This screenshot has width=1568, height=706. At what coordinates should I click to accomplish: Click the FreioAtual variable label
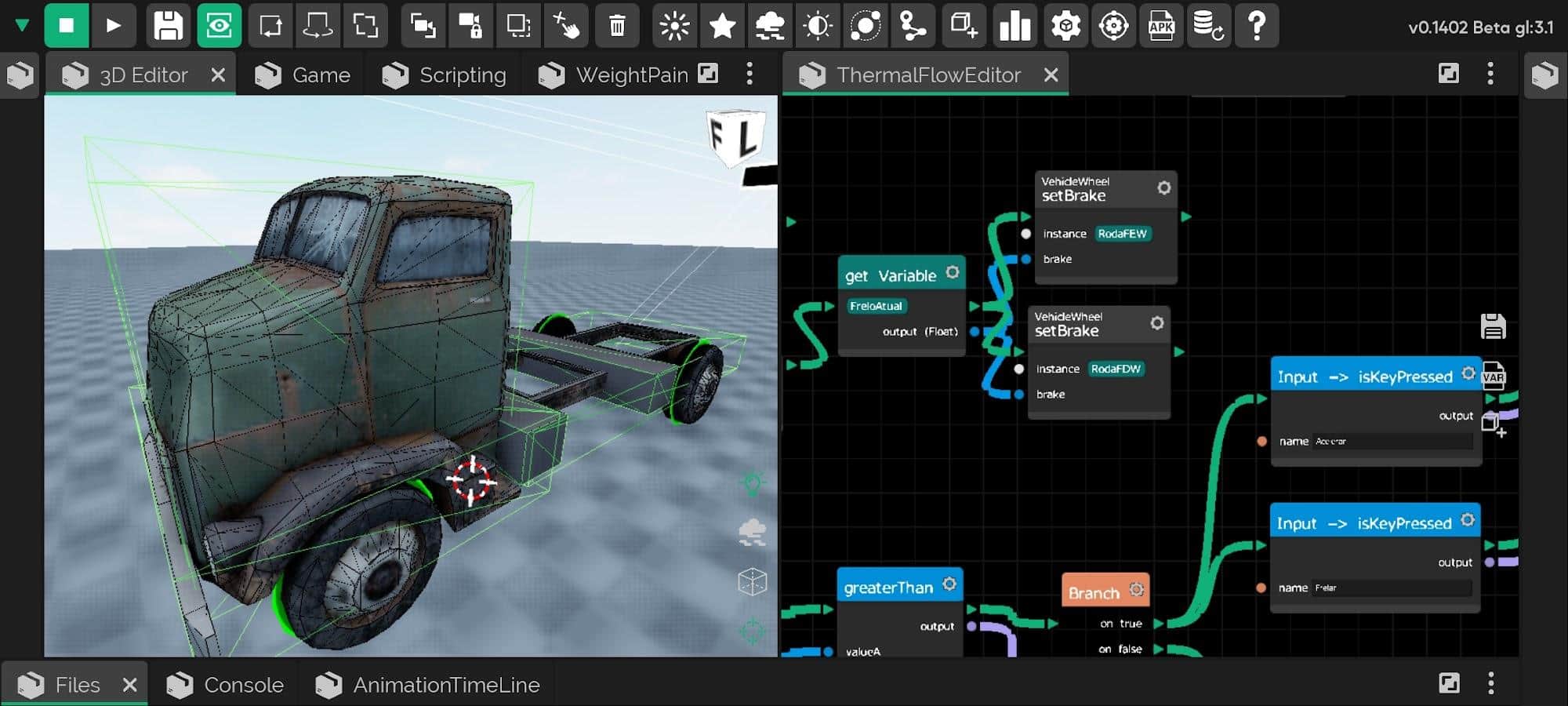click(x=876, y=306)
